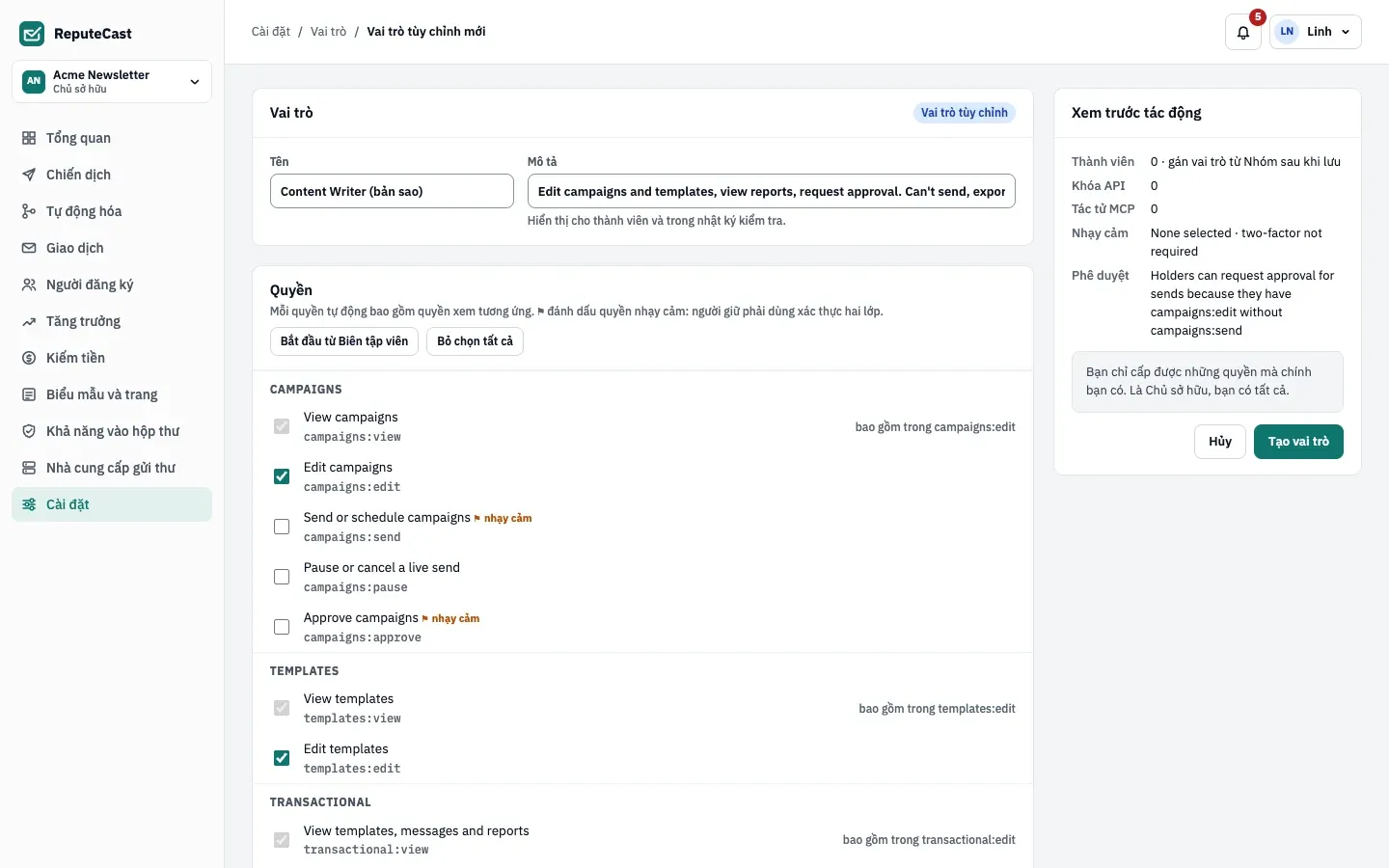Viewport: 1389px width, 868px height.
Task: Click Bỏ chọn tất cả button
Action: [x=475, y=341]
